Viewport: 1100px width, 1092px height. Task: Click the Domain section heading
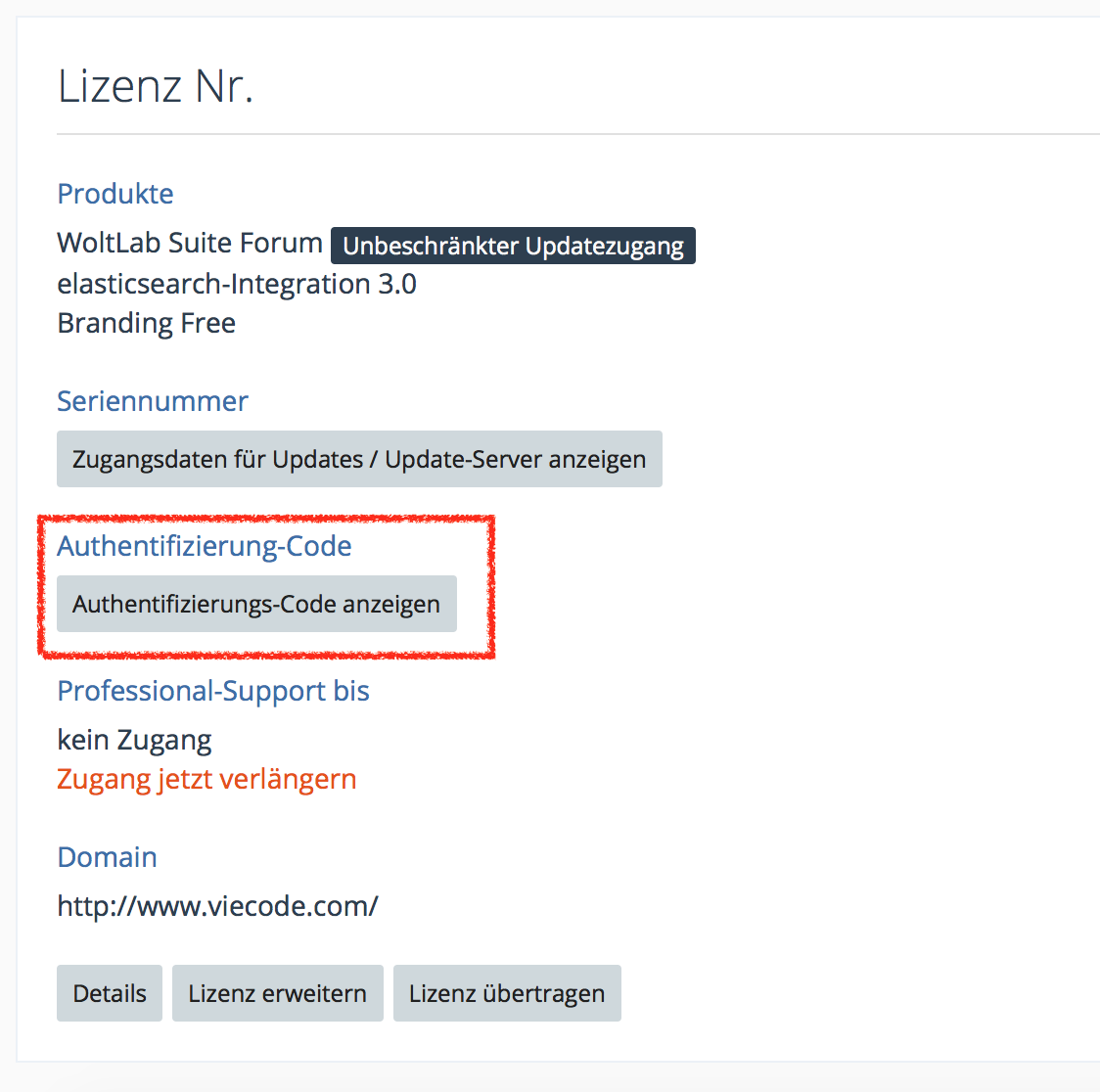pyautogui.click(x=108, y=857)
